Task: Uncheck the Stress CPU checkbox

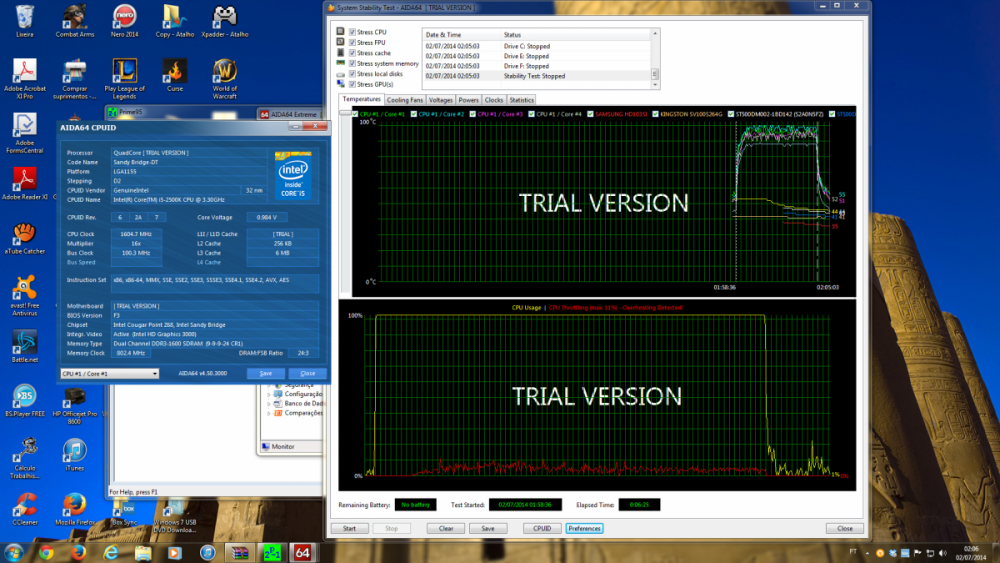Action: (352, 32)
